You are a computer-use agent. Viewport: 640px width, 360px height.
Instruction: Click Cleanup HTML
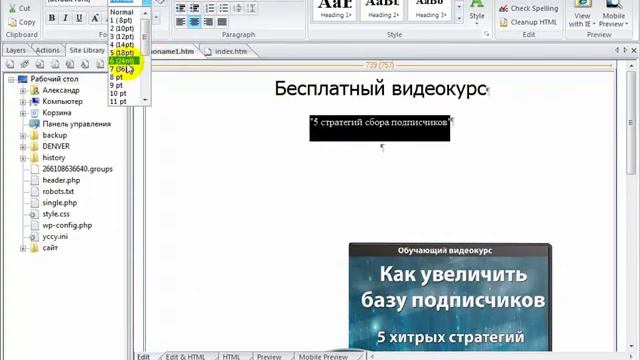528,22
